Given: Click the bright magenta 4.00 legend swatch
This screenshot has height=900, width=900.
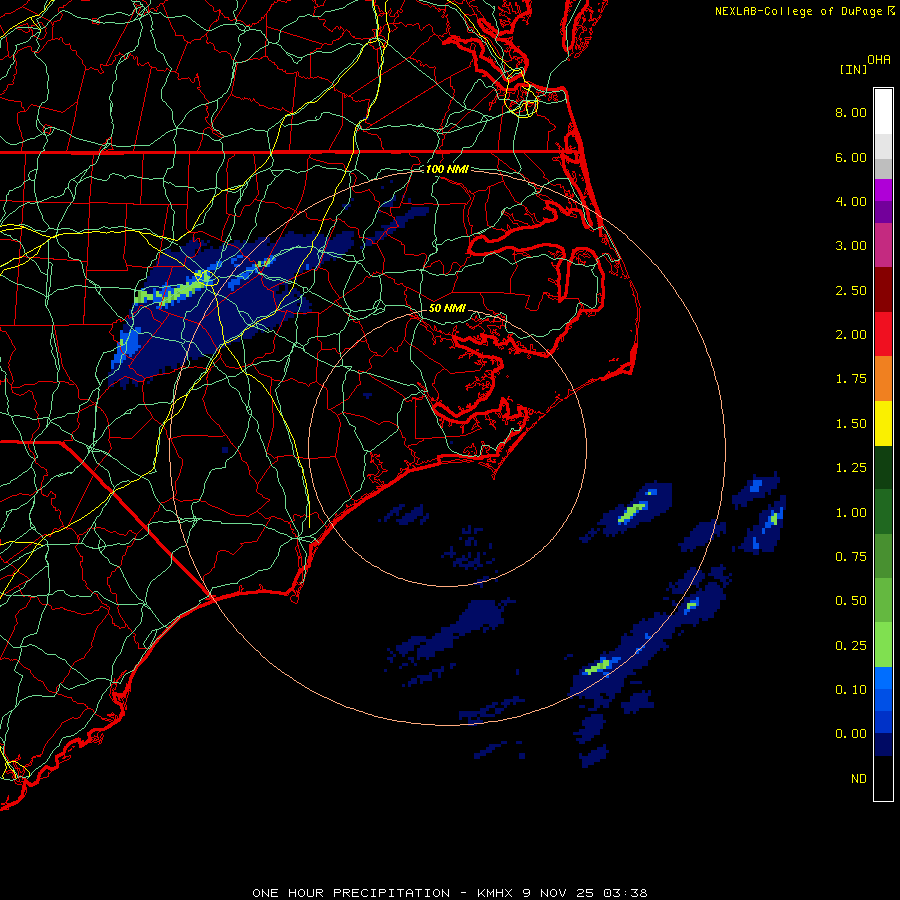Looking at the screenshot, I should (x=883, y=190).
